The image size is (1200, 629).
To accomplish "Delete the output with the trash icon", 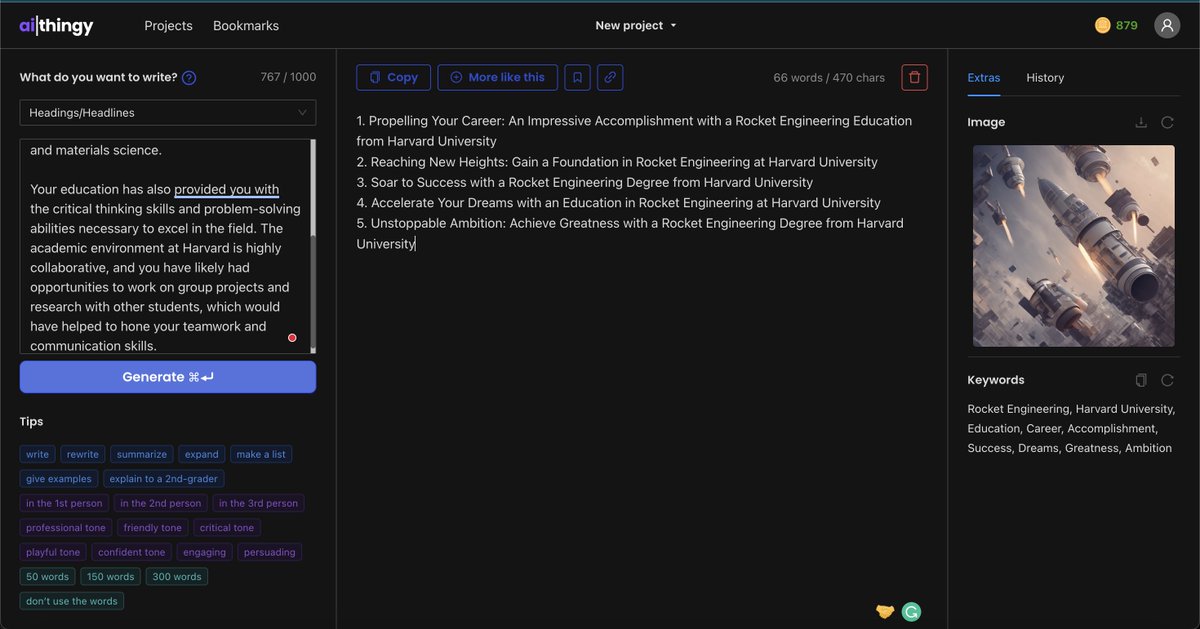I will coord(914,77).
